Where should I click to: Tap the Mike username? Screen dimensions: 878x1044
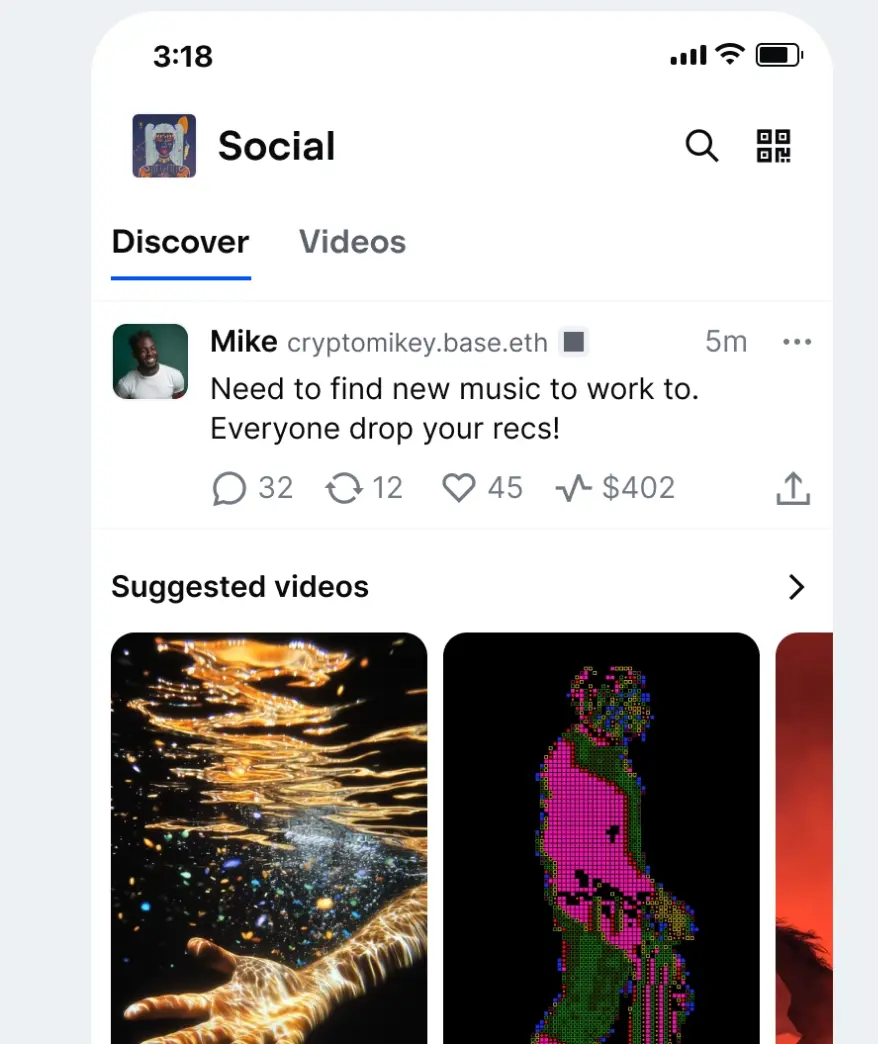pyautogui.click(x=243, y=342)
